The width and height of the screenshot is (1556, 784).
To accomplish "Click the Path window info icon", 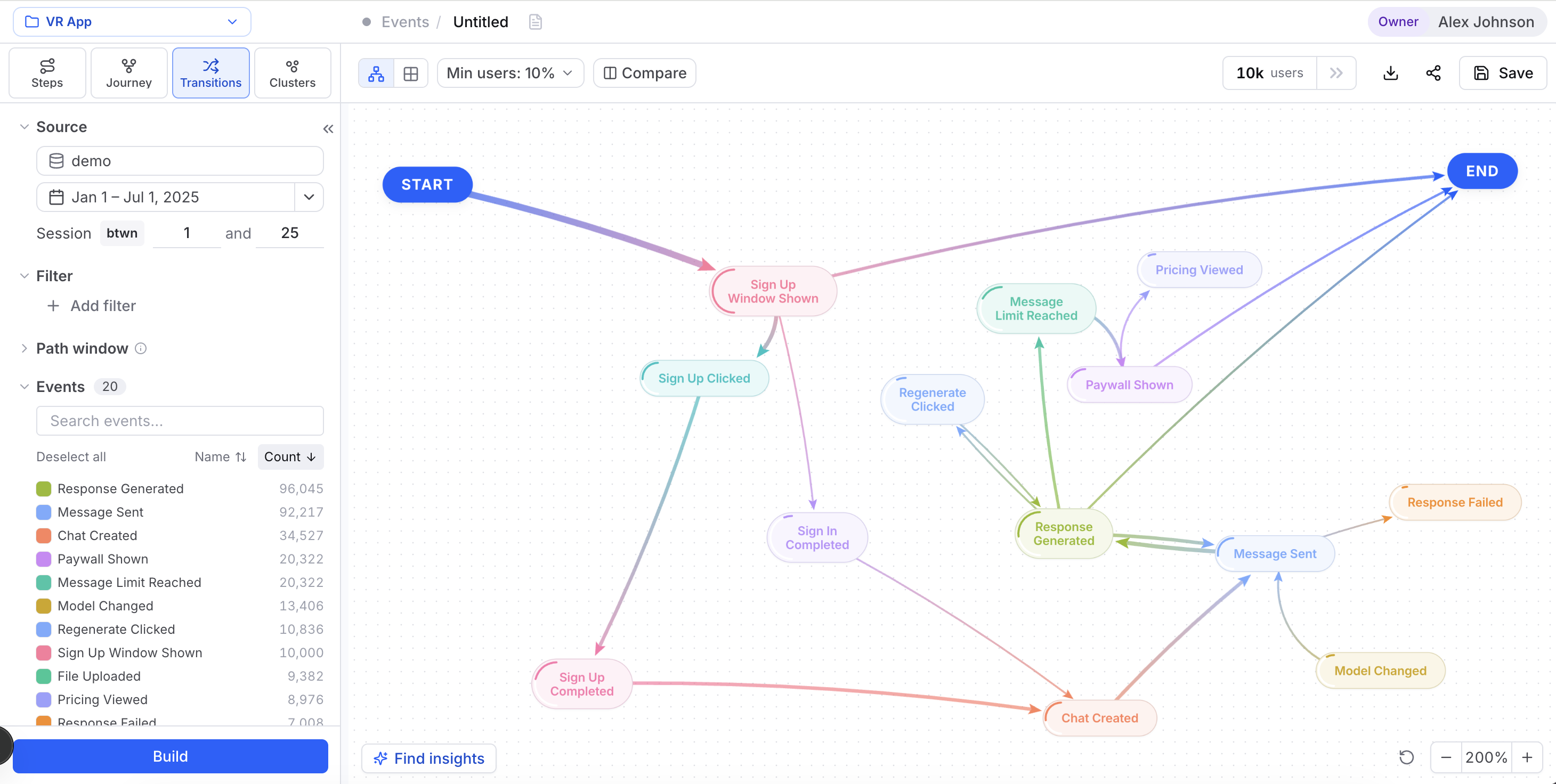I will click(x=141, y=348).
